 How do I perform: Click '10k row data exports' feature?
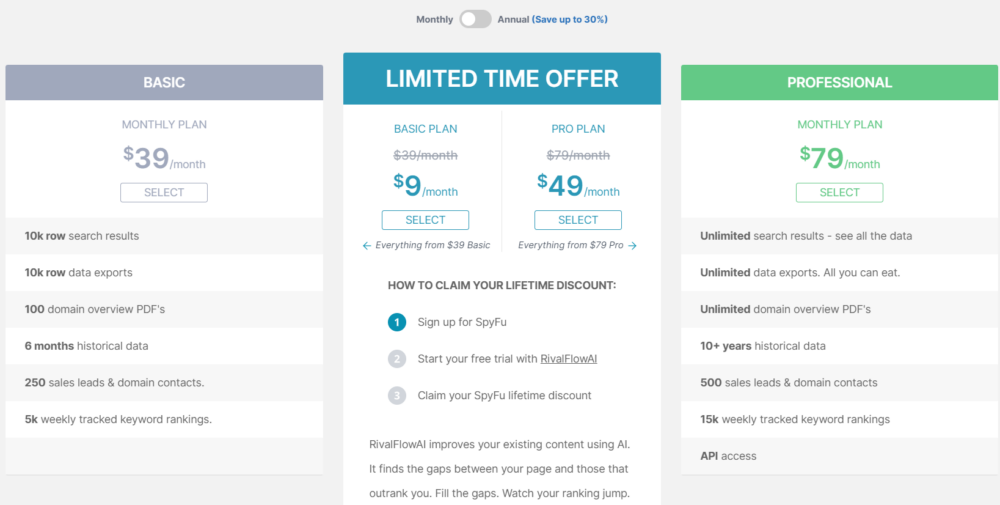[x=164, y=273]
